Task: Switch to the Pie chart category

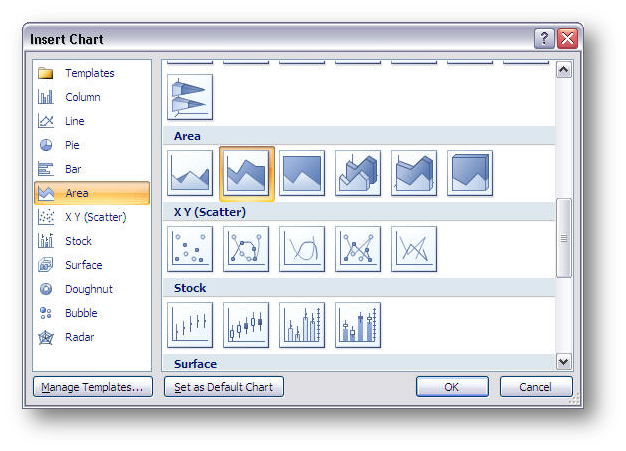Action: [x=72, y=145]
